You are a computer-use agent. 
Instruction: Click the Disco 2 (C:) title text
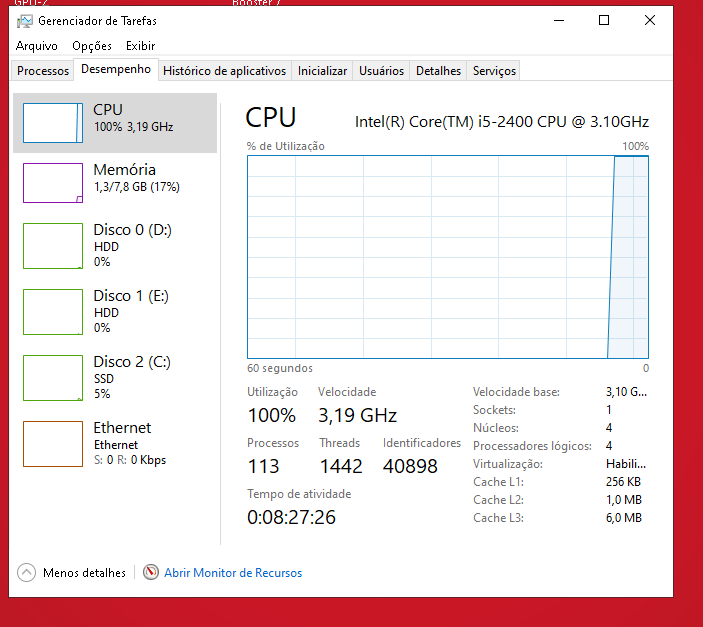[132, 362]
